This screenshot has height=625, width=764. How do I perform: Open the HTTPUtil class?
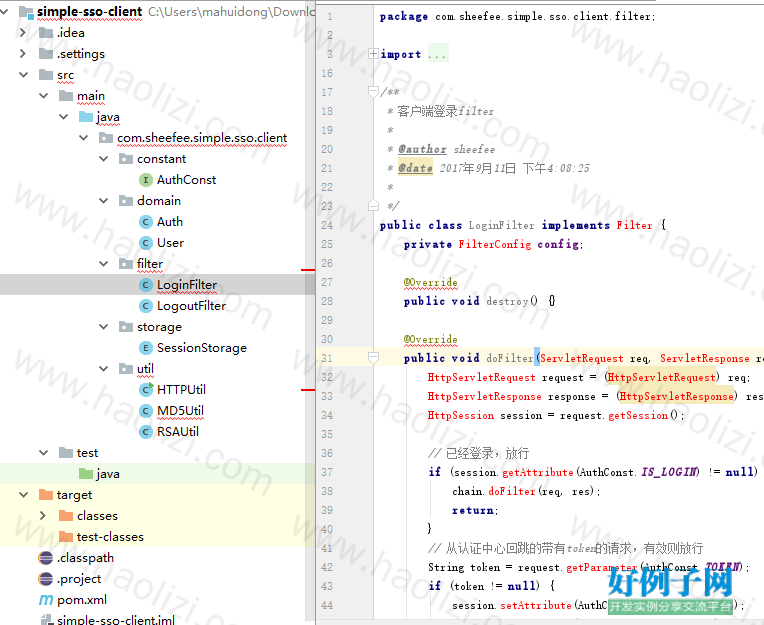click(x=181, y=389)
